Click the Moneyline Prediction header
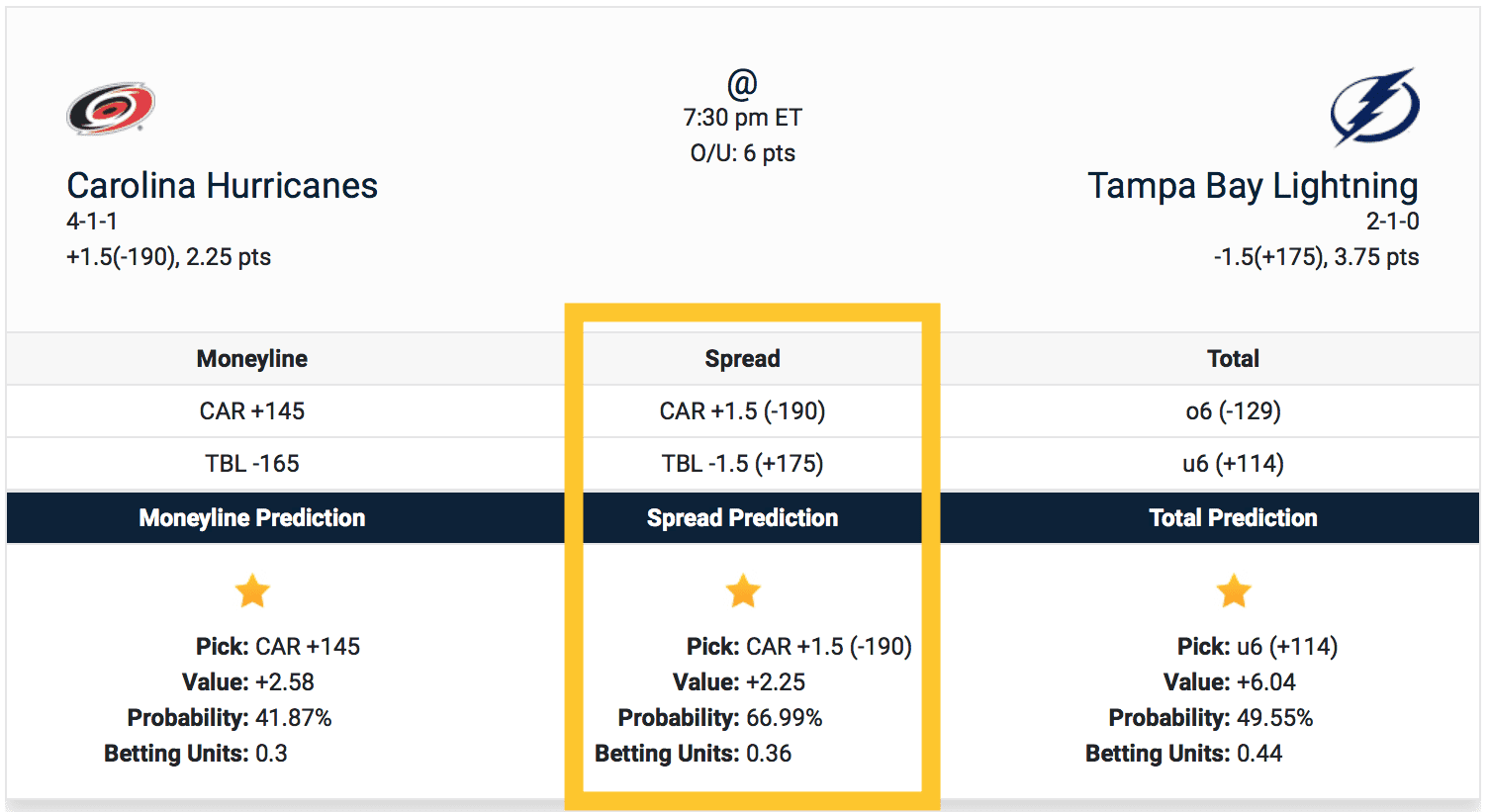 [252, 518]
